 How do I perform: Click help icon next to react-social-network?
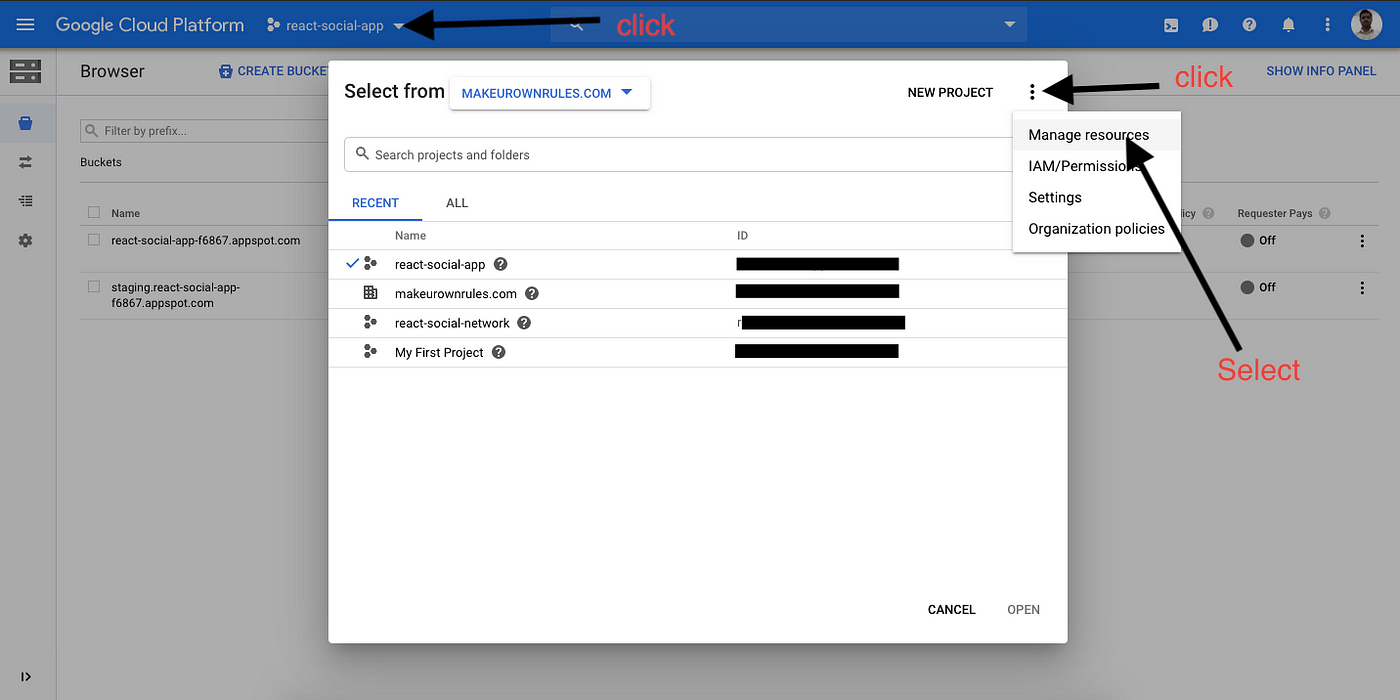[x=524, y=323]
